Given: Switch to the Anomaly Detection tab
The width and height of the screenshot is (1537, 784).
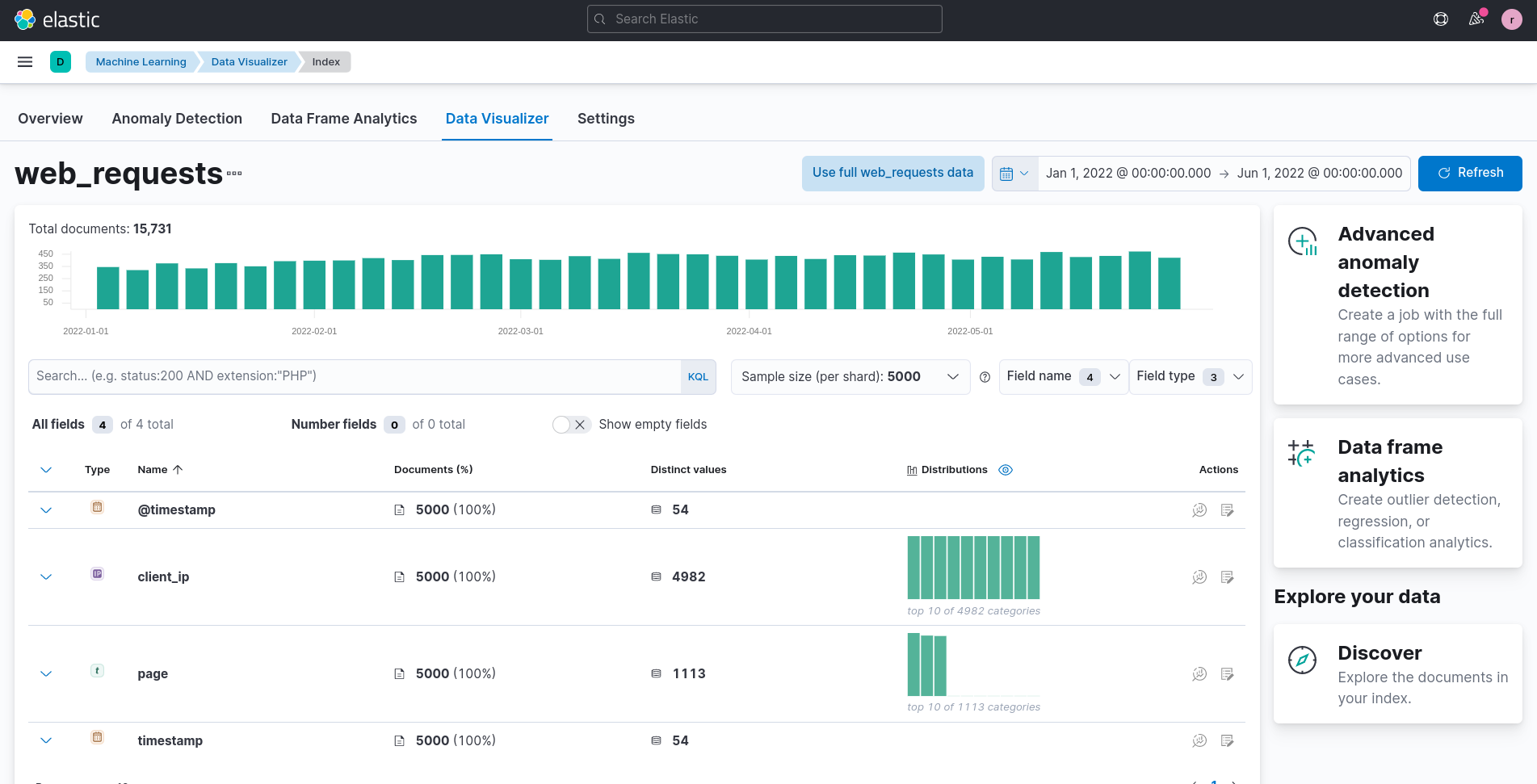Looking at the screenshot, I should (x=177, y=119).
